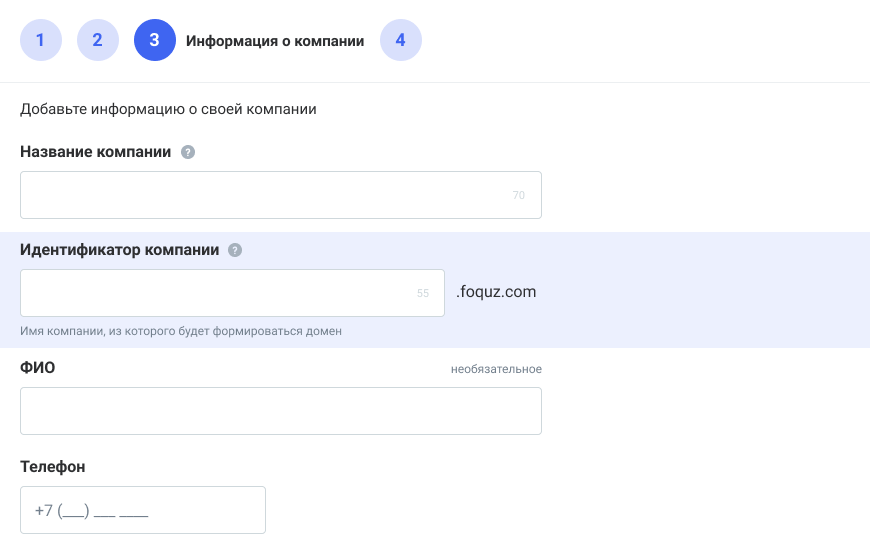
Task: Click the .foquz.com domain suffix
Action: [496, 292]
